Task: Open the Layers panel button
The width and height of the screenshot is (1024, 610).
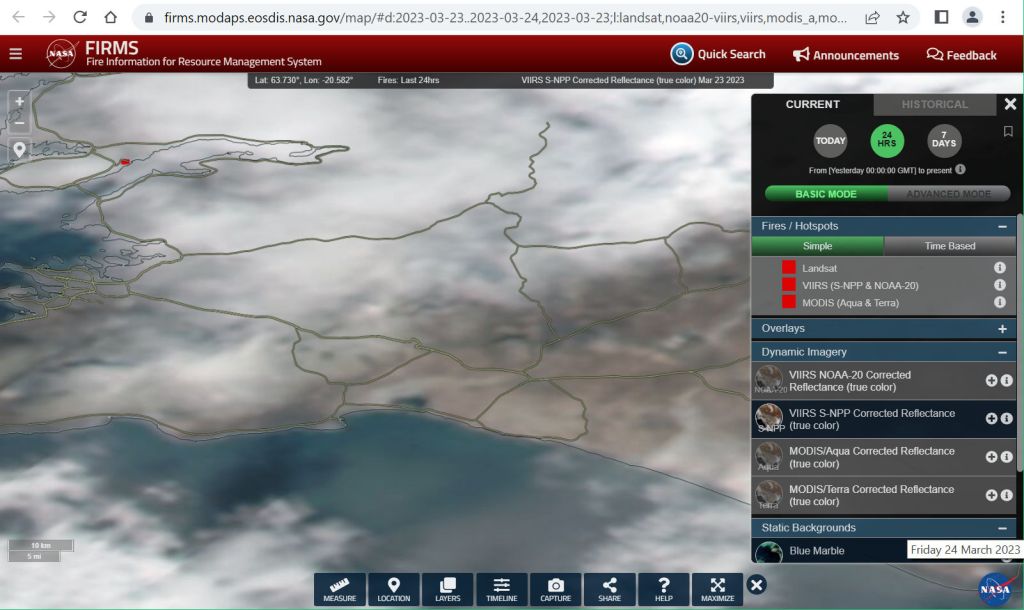Action: 447,589
